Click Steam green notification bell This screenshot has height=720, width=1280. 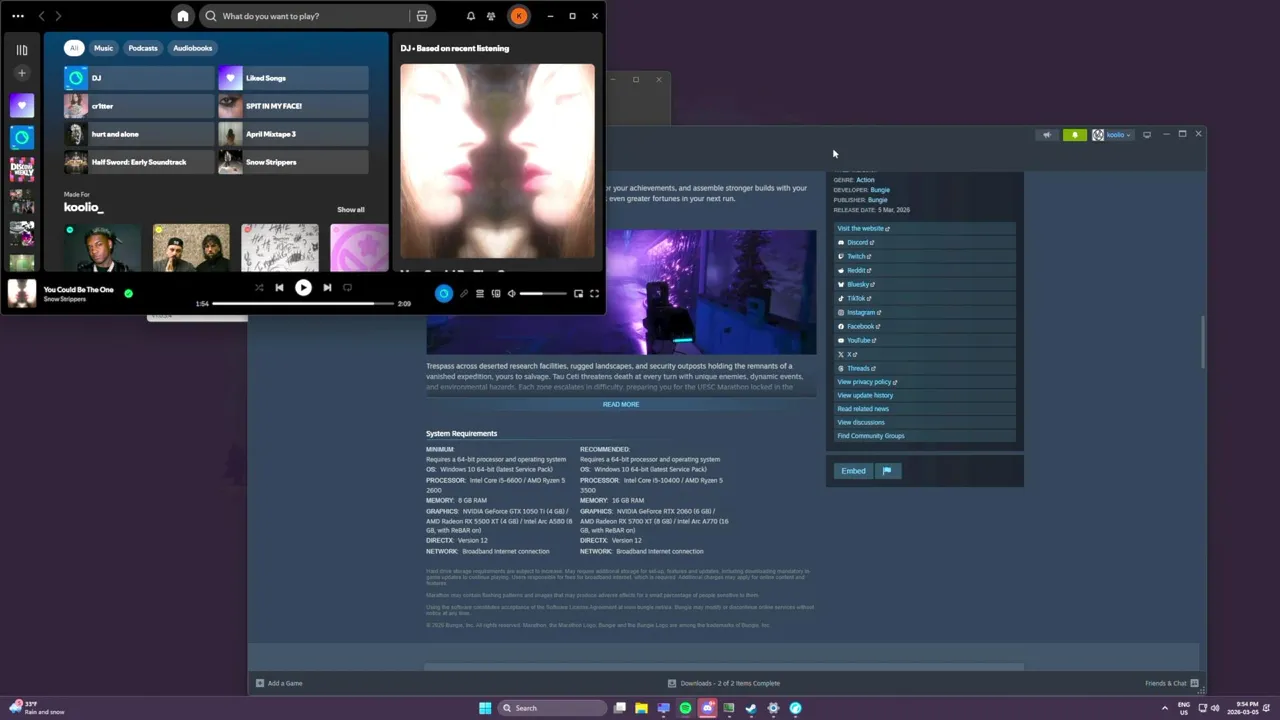coord(1074,135)
